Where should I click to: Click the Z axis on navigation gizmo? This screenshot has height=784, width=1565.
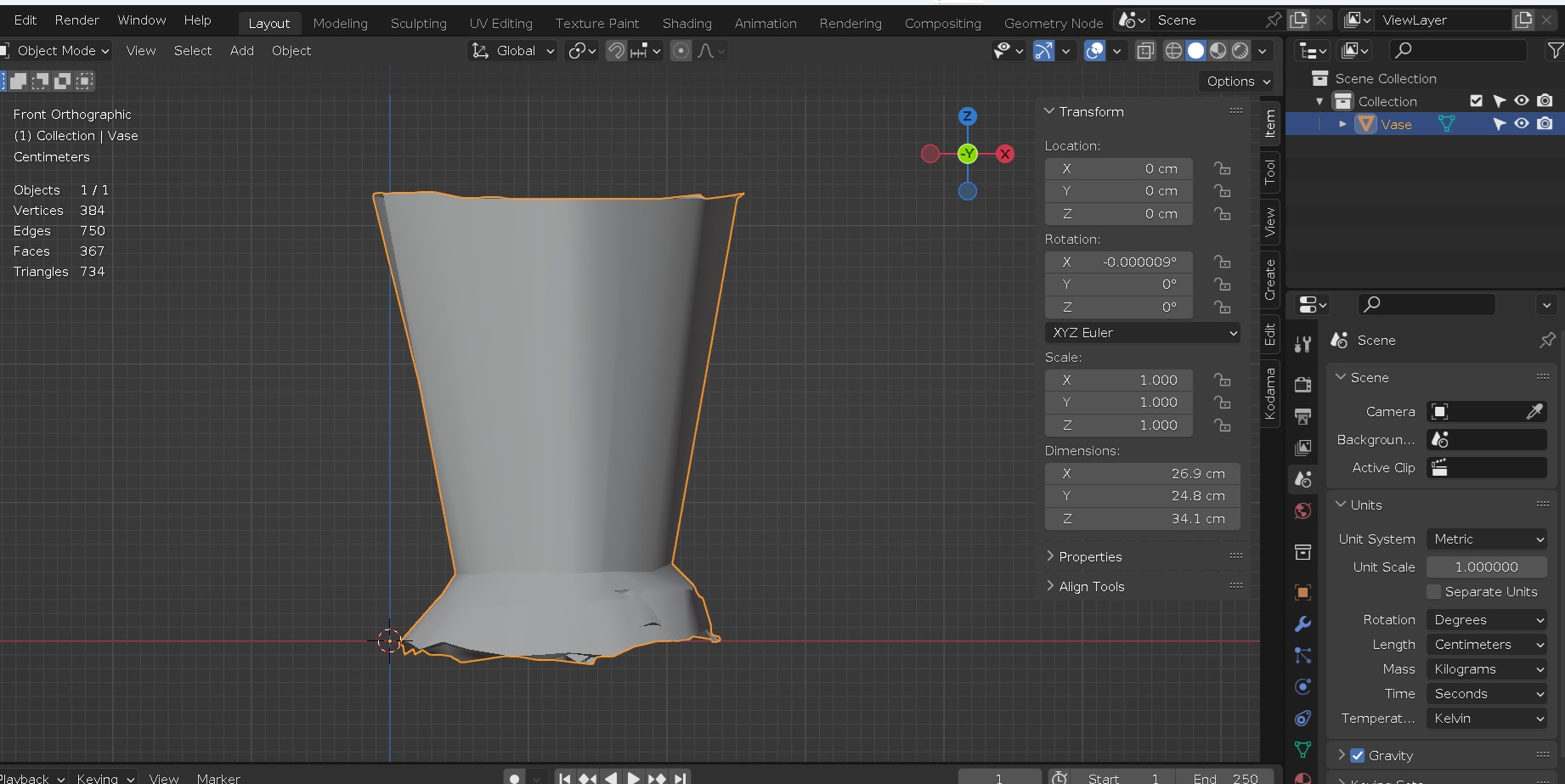click(967, 116)
